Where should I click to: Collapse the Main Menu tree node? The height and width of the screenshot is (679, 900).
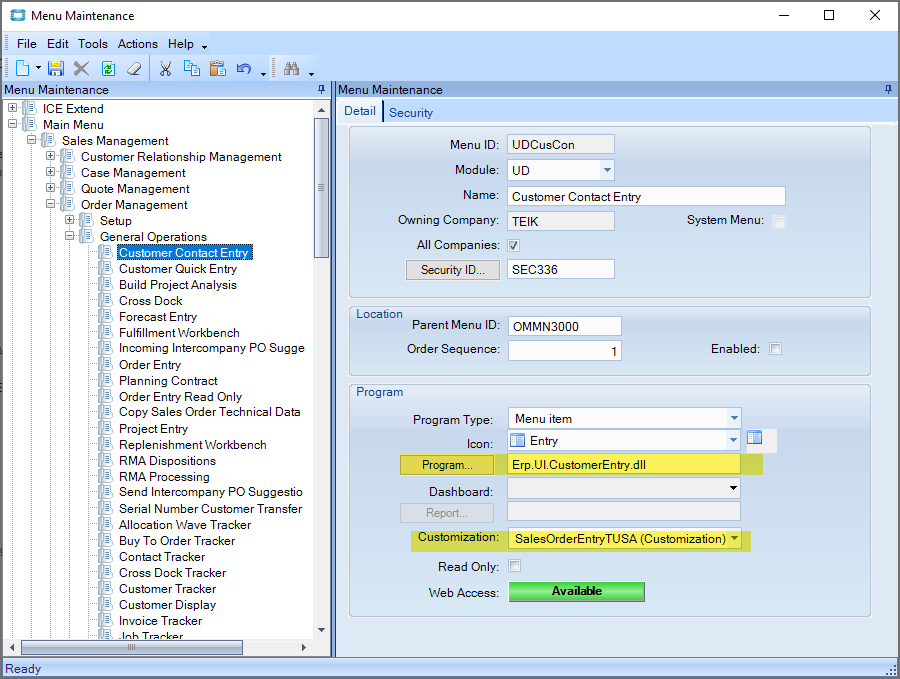[x=13, y=123]
